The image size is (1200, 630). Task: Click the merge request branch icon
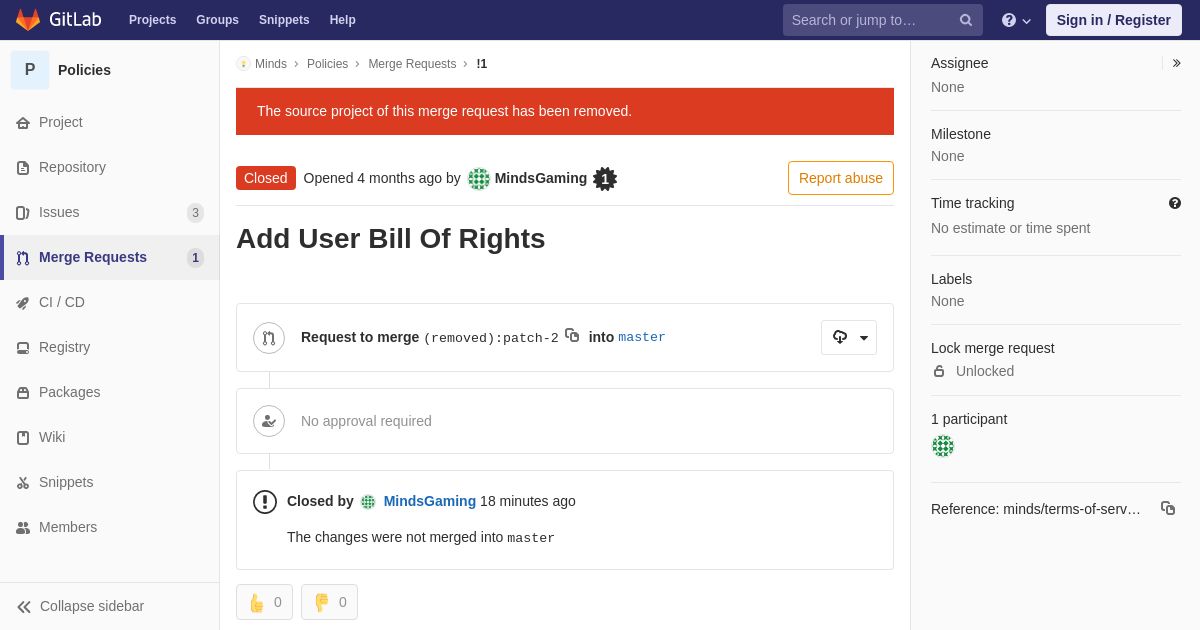[269, 338]
